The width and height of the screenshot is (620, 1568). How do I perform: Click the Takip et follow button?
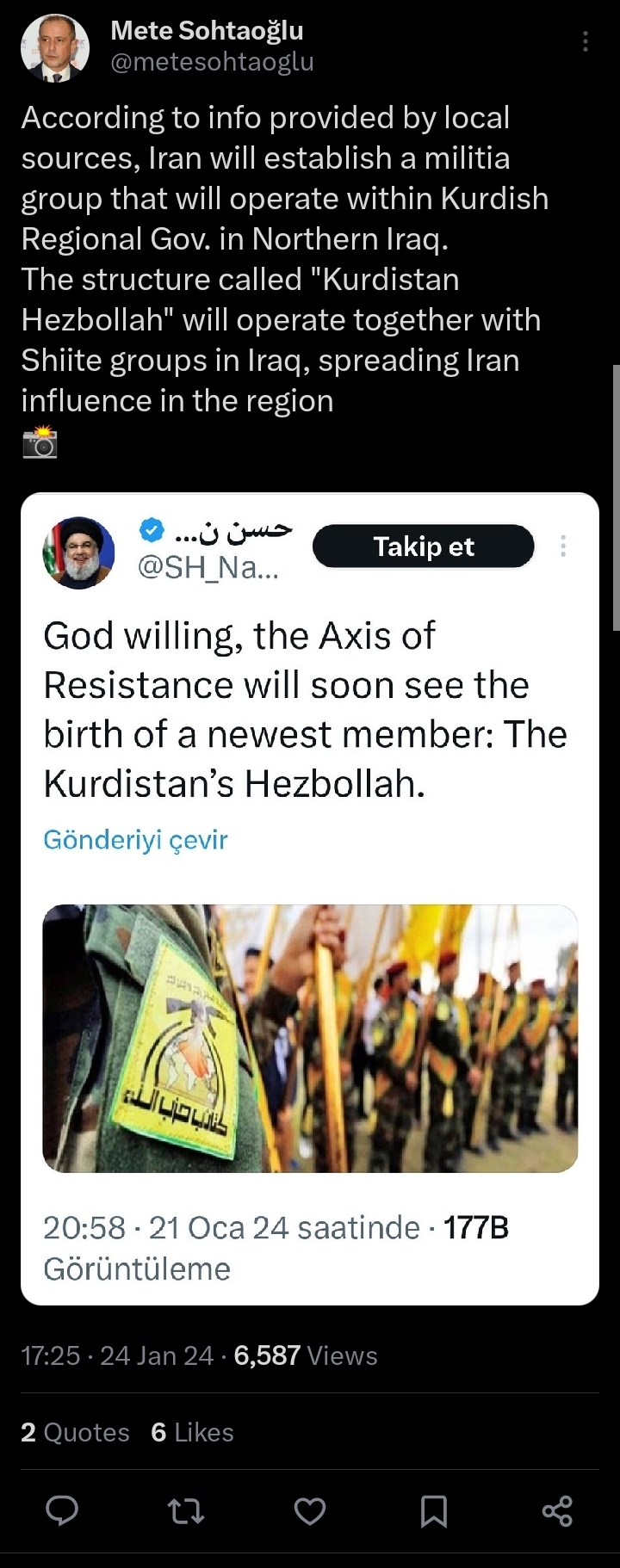pyautogui.click(x=424, y=546)
